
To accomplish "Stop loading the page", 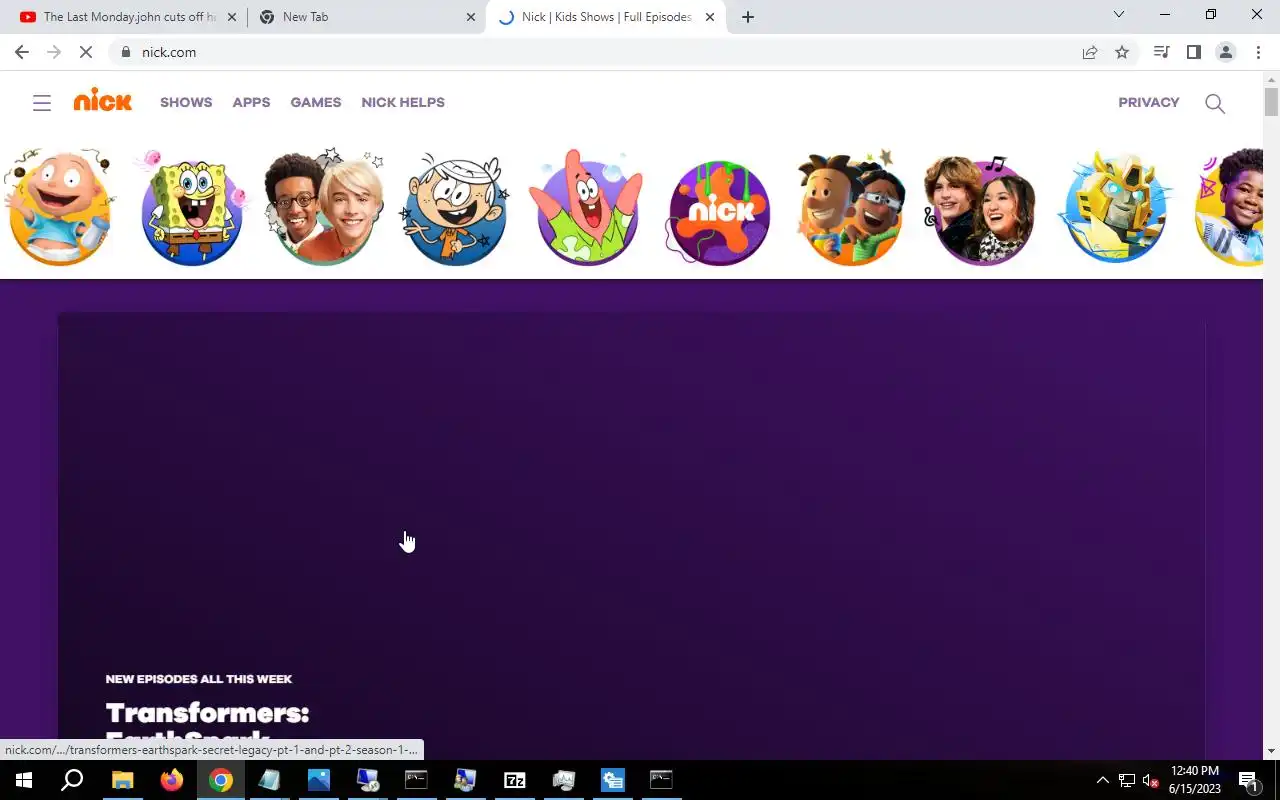I will pyautogui.click(x=86, y=52).
